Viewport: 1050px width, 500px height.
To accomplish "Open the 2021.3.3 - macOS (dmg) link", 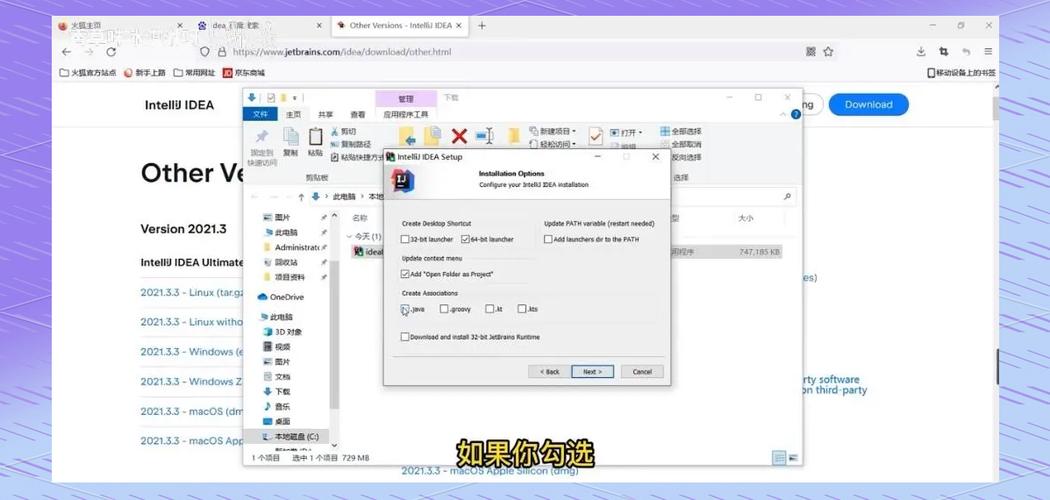I will [191, 411].
